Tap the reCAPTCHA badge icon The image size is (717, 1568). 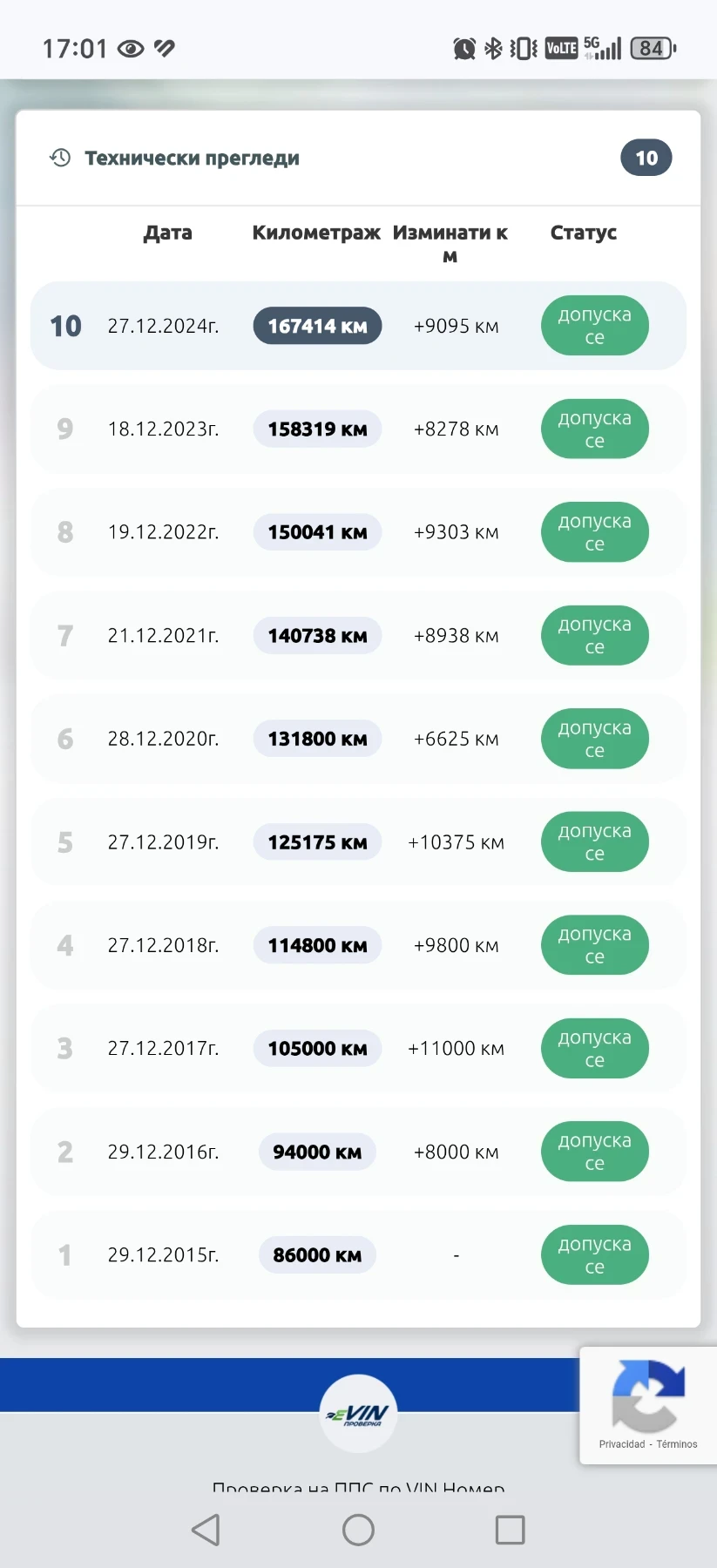648,1396
